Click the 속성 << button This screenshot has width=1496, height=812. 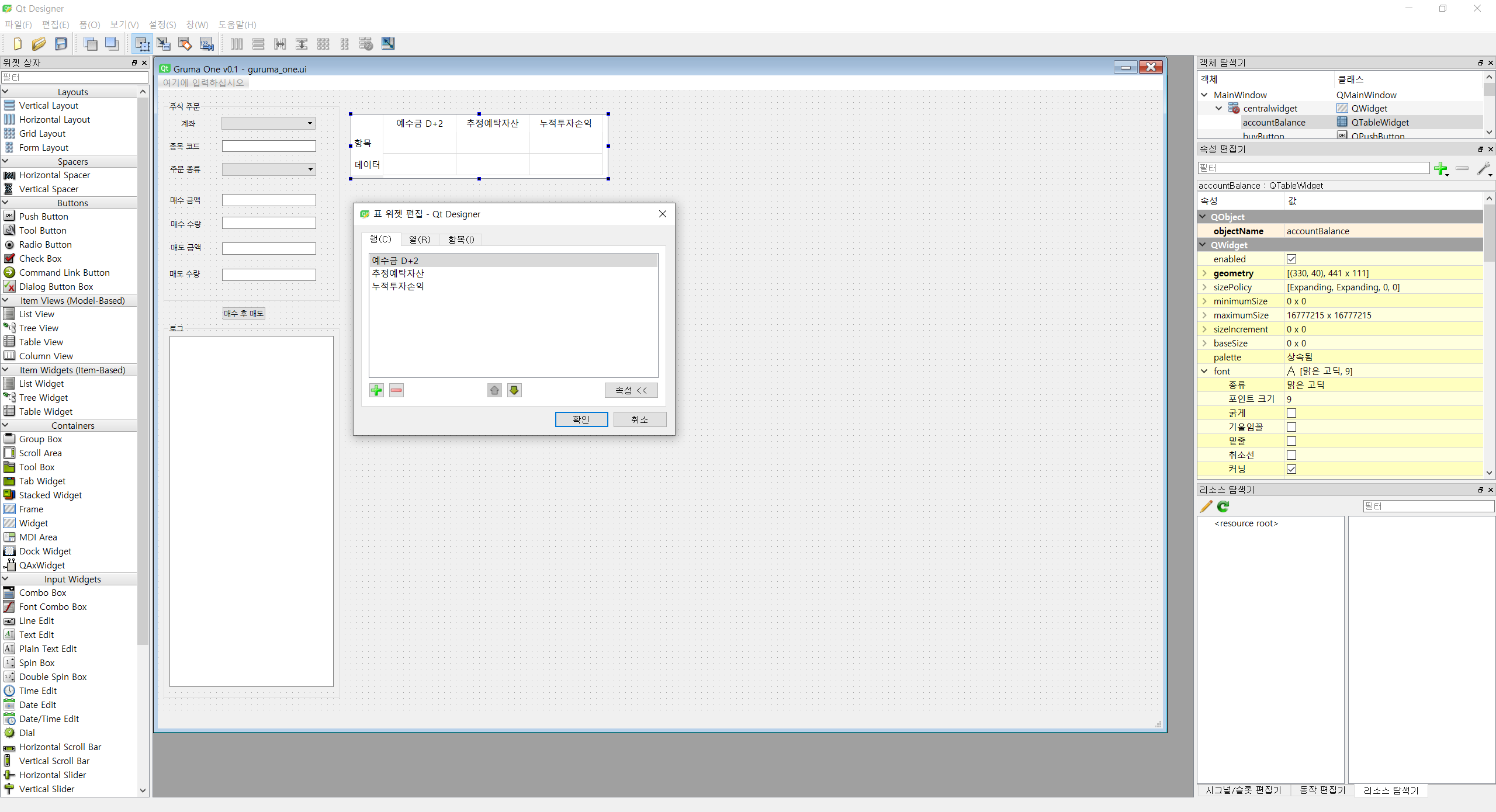(x=631, y=390)
